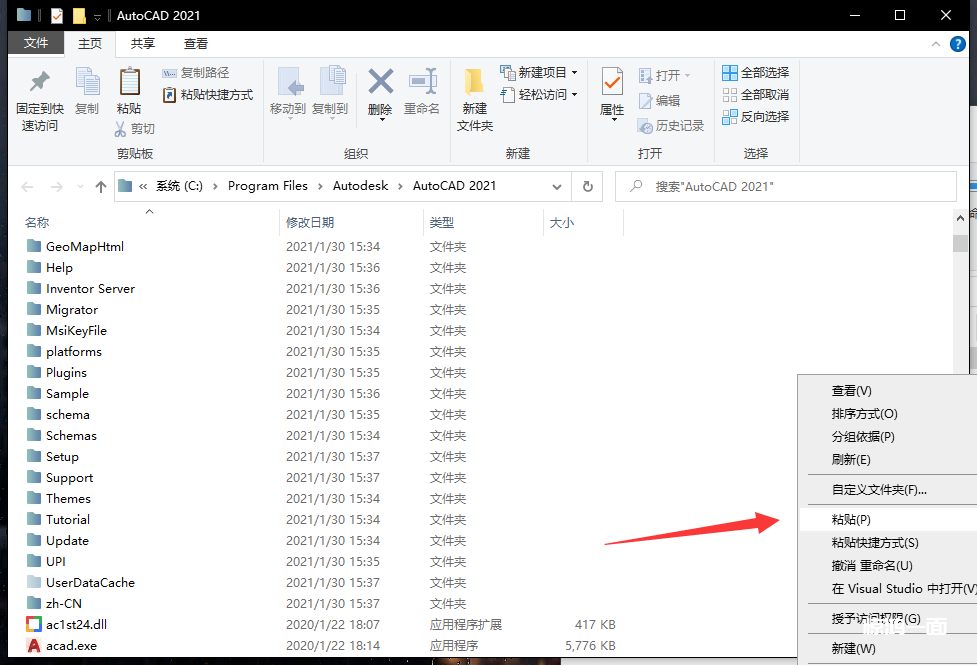The width and height of the screenshot is (977, 665).
Task: Switch to the 共享 ribbon tab
Action: tap(143, 44)
